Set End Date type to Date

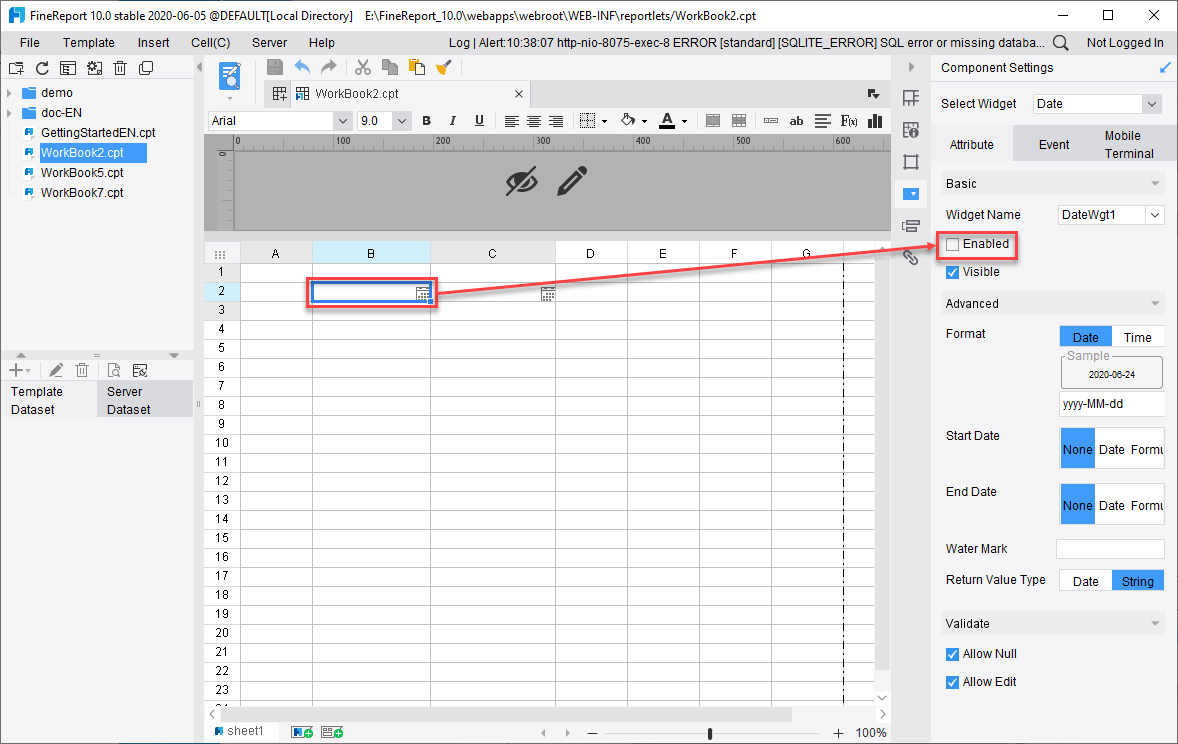point(1112,506)
